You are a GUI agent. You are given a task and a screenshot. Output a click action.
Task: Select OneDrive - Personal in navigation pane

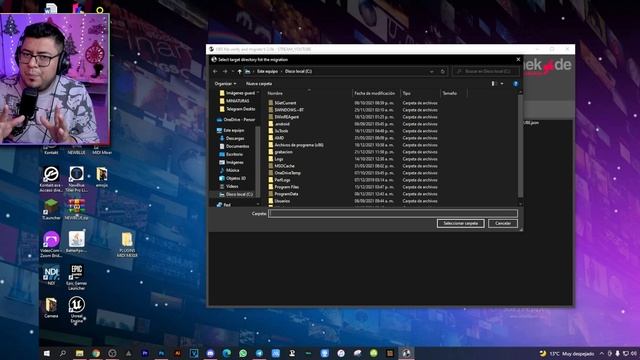coord(236,120)
